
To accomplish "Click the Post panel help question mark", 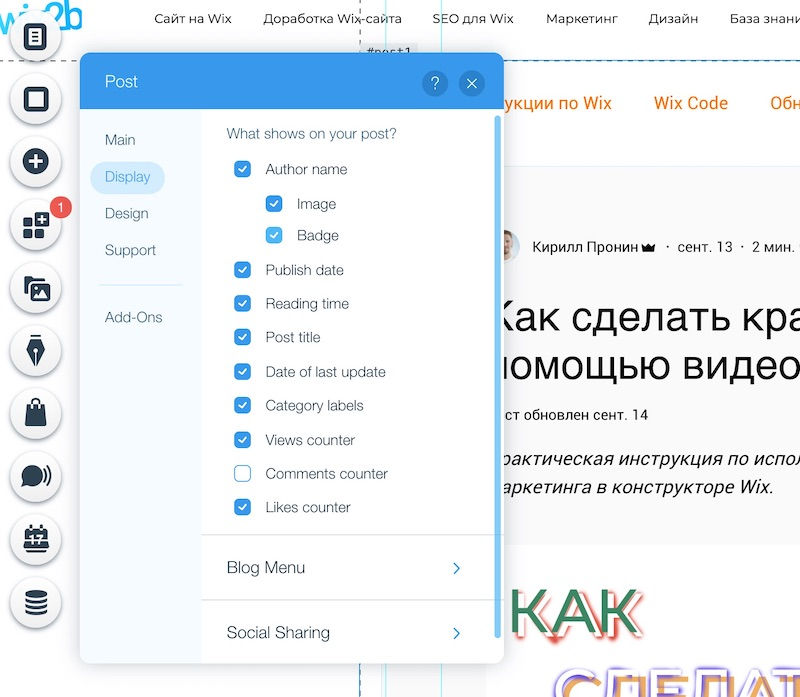I will pyautogui.click(x=435, y=83).
